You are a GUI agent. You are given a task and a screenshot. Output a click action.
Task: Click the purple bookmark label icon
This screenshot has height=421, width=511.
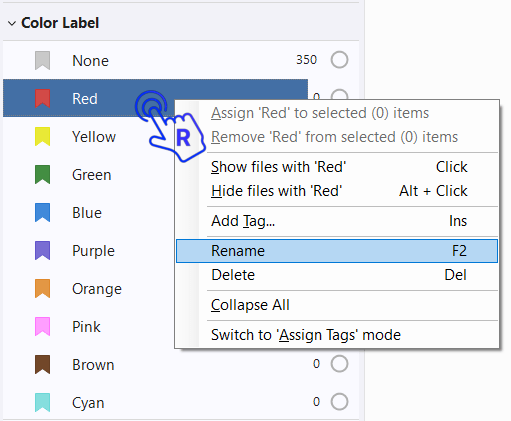click(x=42, y=251)
